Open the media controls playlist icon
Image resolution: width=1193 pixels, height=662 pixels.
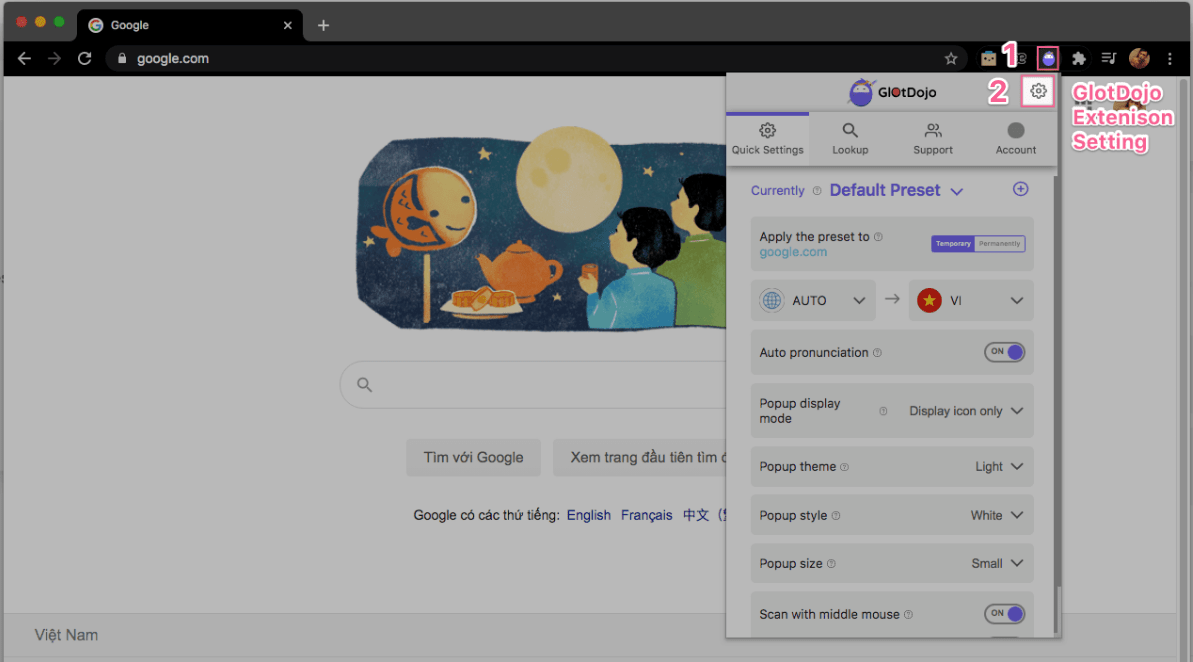(1109, 59)
